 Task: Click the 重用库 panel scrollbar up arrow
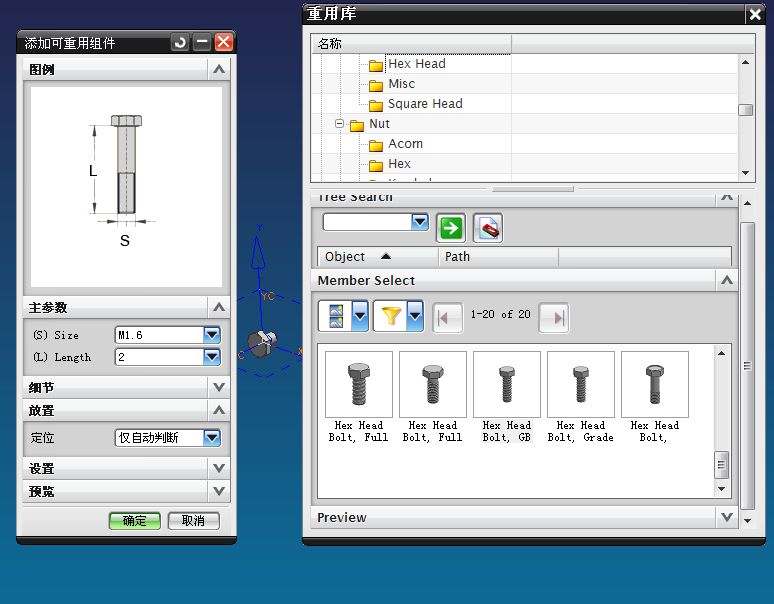coord(747,203)
